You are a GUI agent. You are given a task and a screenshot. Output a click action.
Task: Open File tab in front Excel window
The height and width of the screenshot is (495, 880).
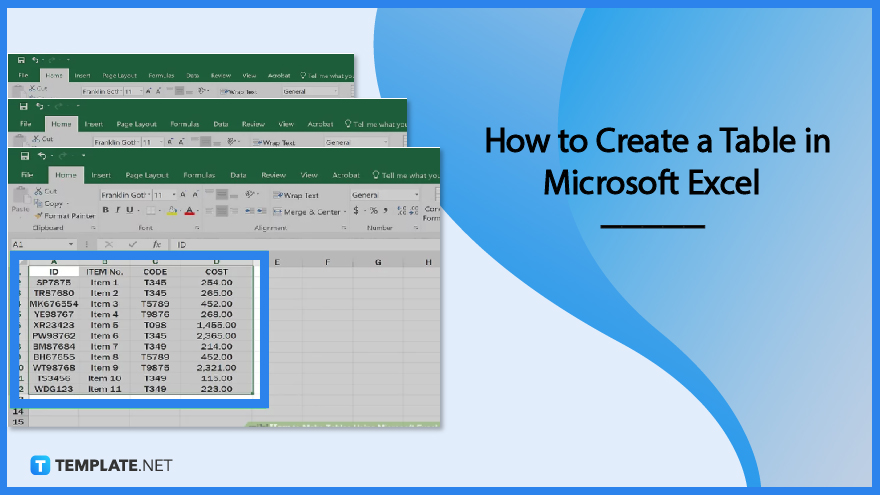pos(27,175)
